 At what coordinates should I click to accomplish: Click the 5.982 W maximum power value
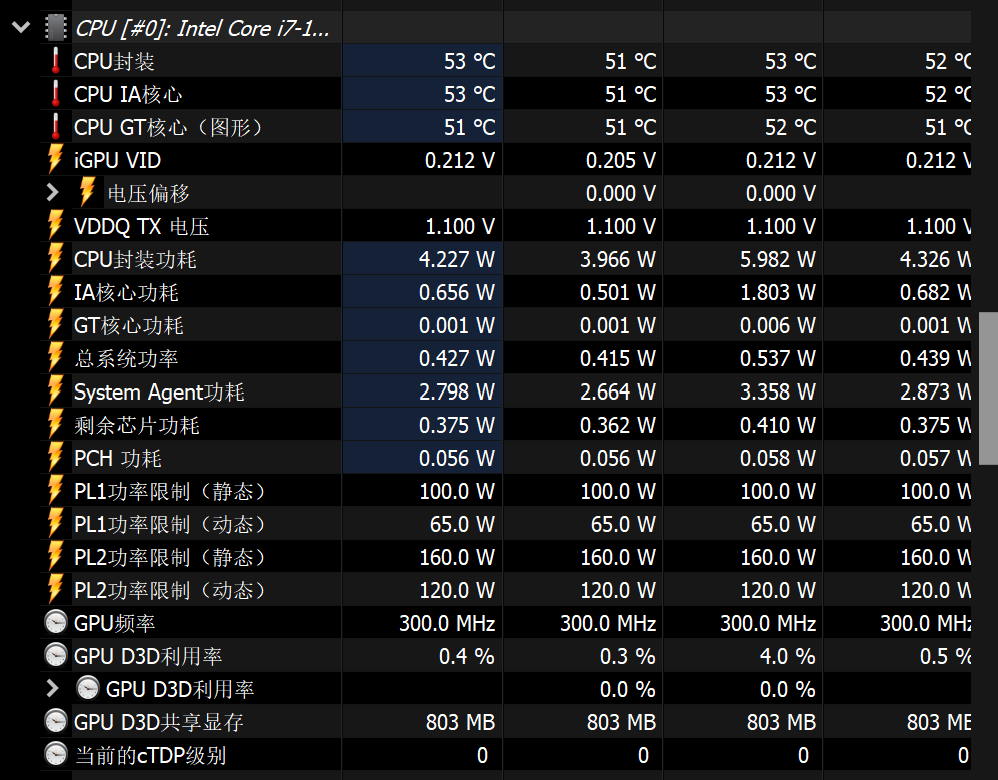pos(777,260)
